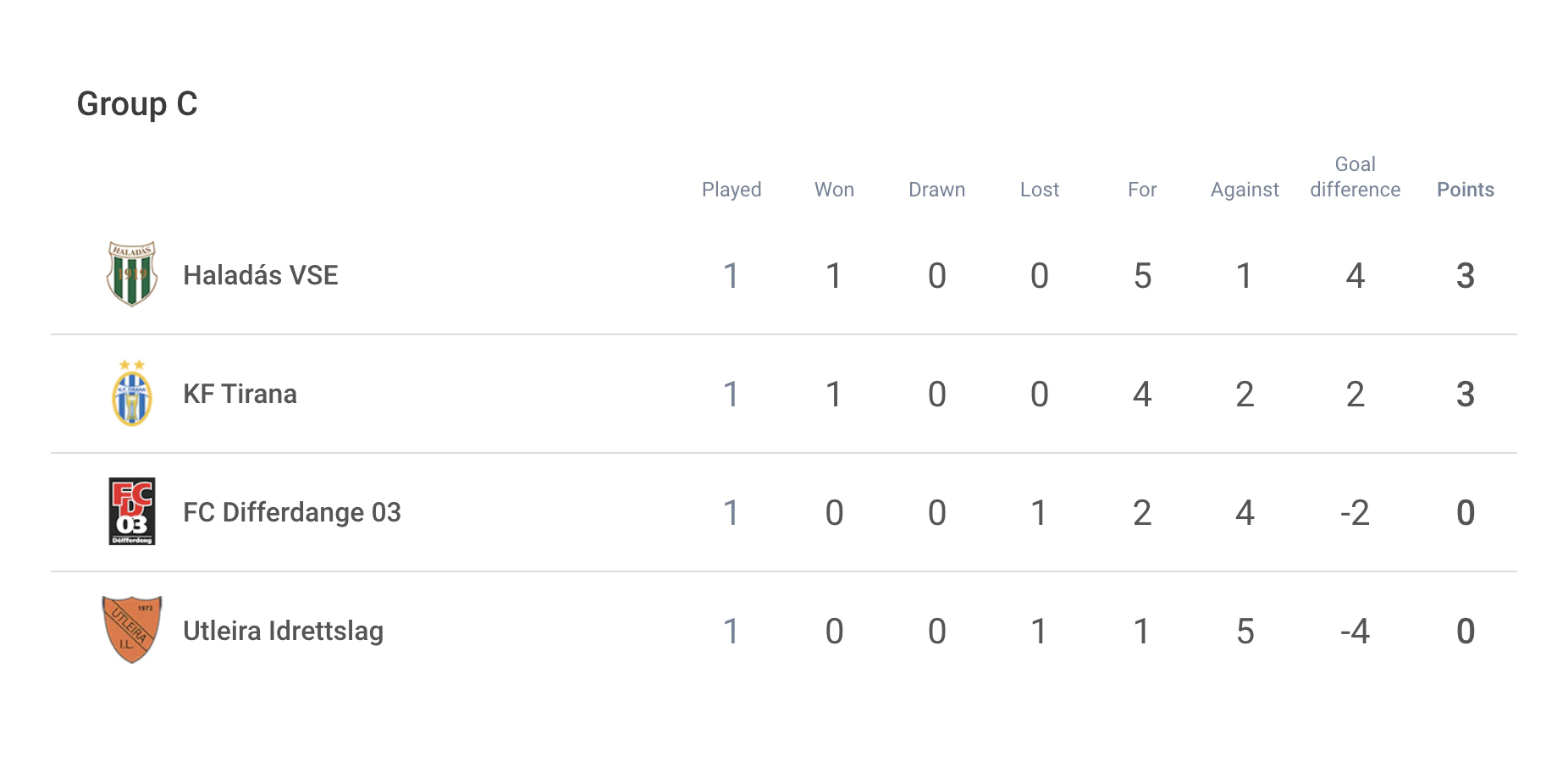Open the Haladás VSE team link
This screenshot has width=1568, height=767.
point(261,275)
